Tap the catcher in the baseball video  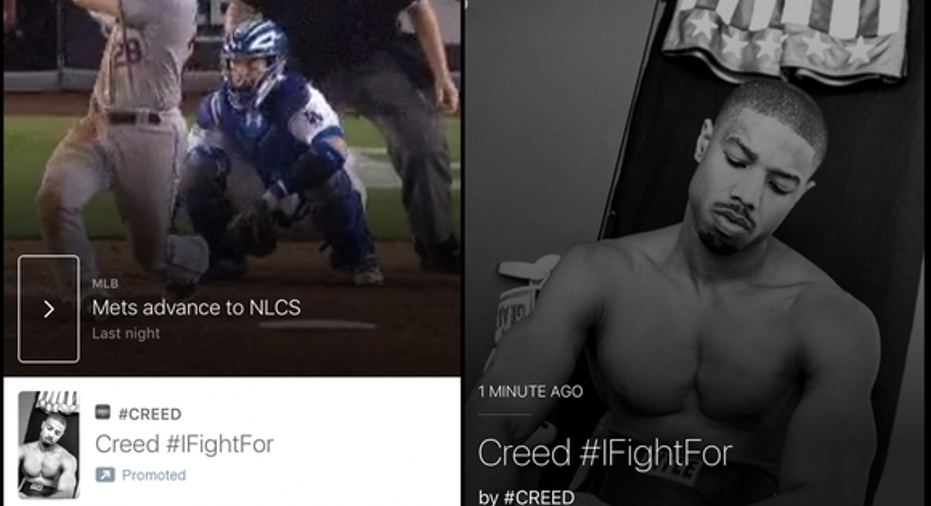pyautogui.click(x=273, y=154)
